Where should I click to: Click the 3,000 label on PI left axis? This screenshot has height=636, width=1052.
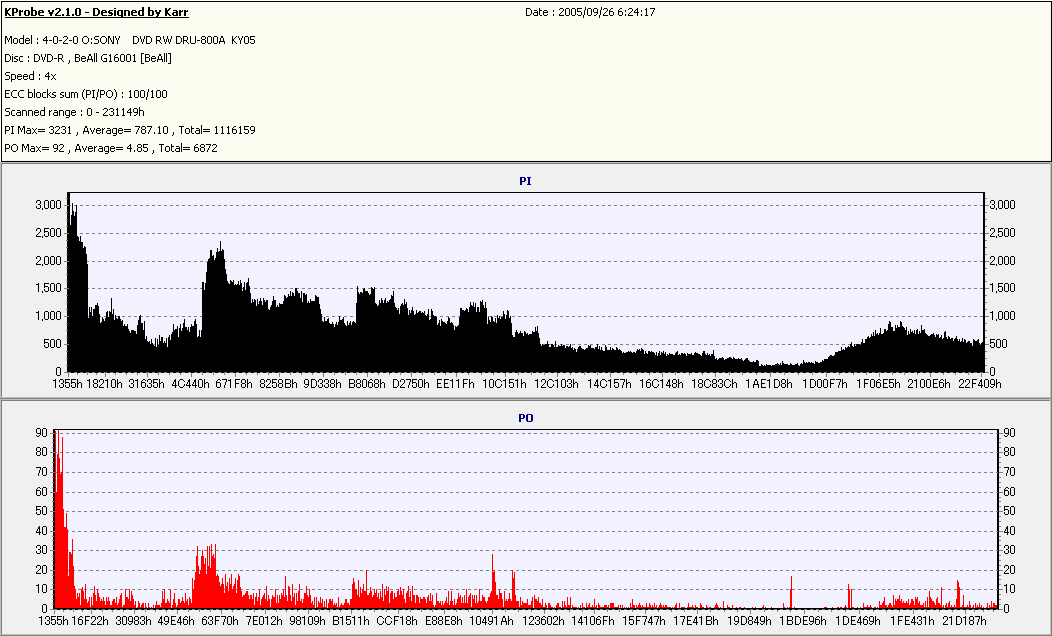click(48, 205)
